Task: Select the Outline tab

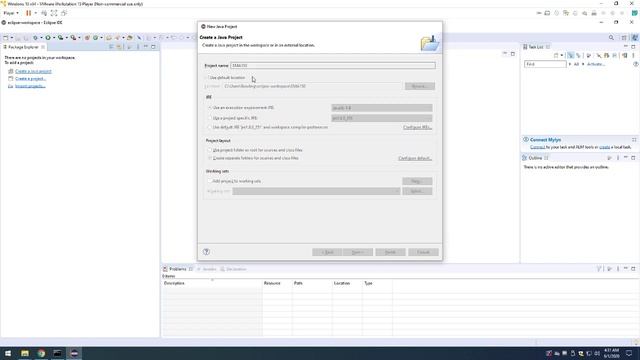Action: pos(535,158)
